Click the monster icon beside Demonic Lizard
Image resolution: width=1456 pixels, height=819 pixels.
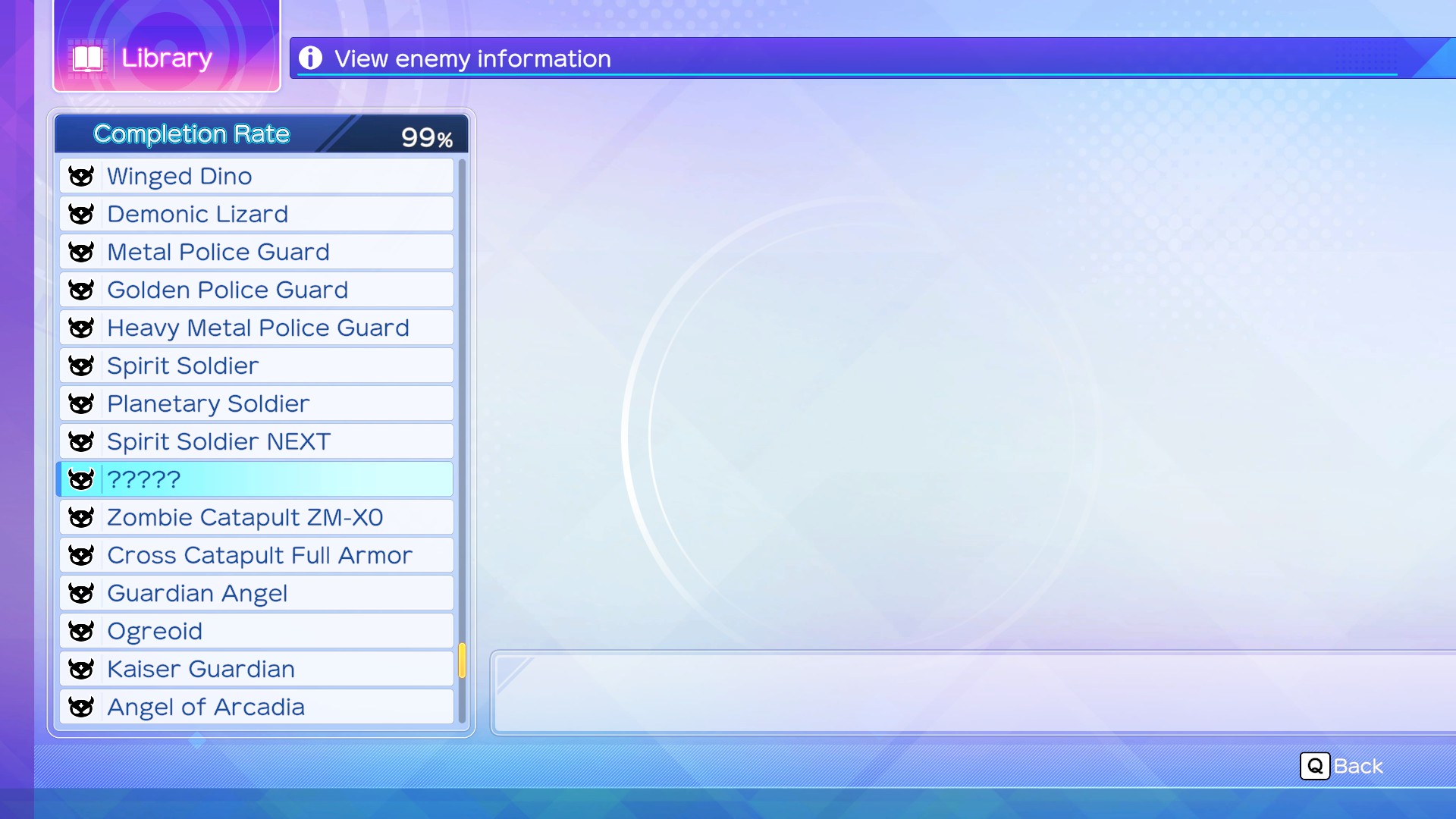(81, 214)
